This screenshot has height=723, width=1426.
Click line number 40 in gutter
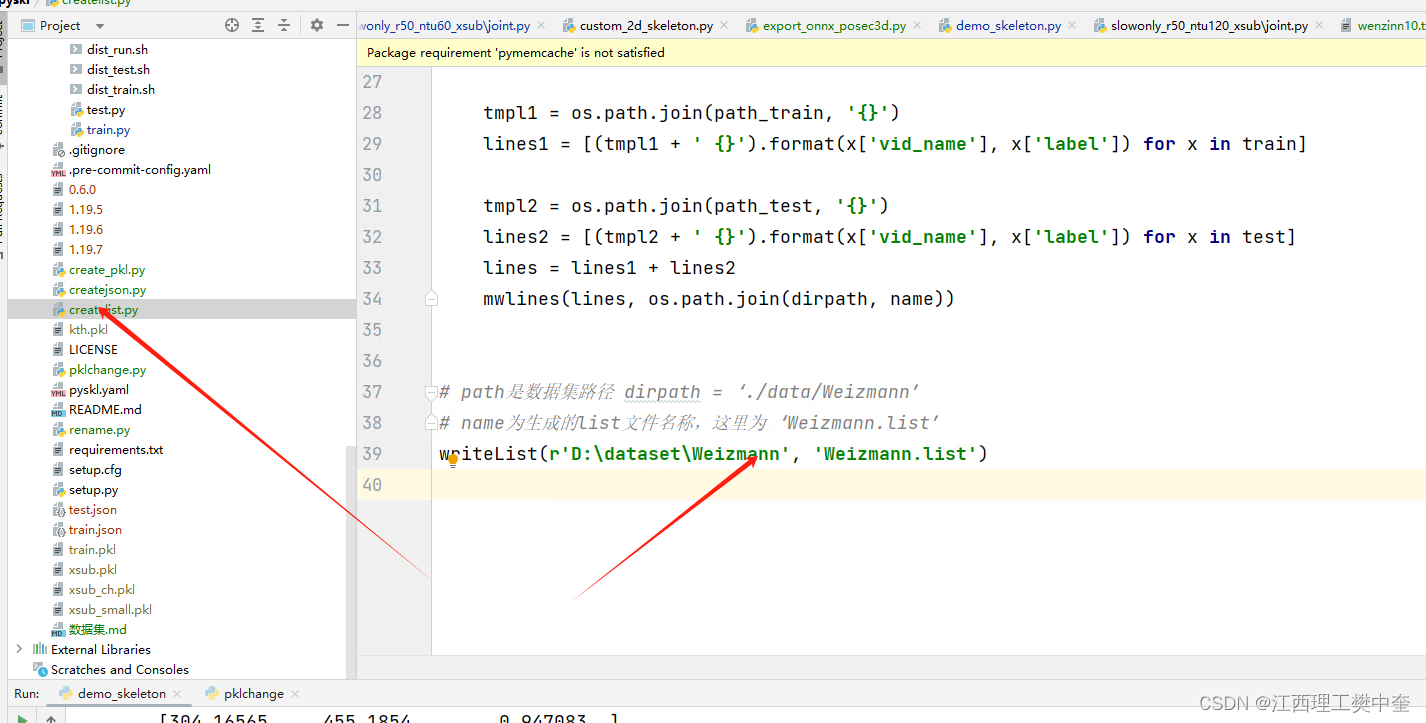(x=372, y=485)
